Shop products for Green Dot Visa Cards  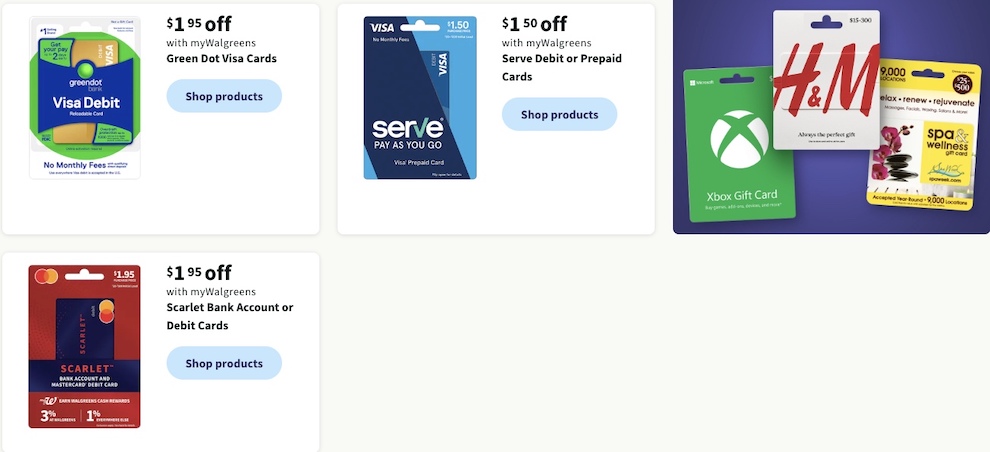tap(224, 96)
